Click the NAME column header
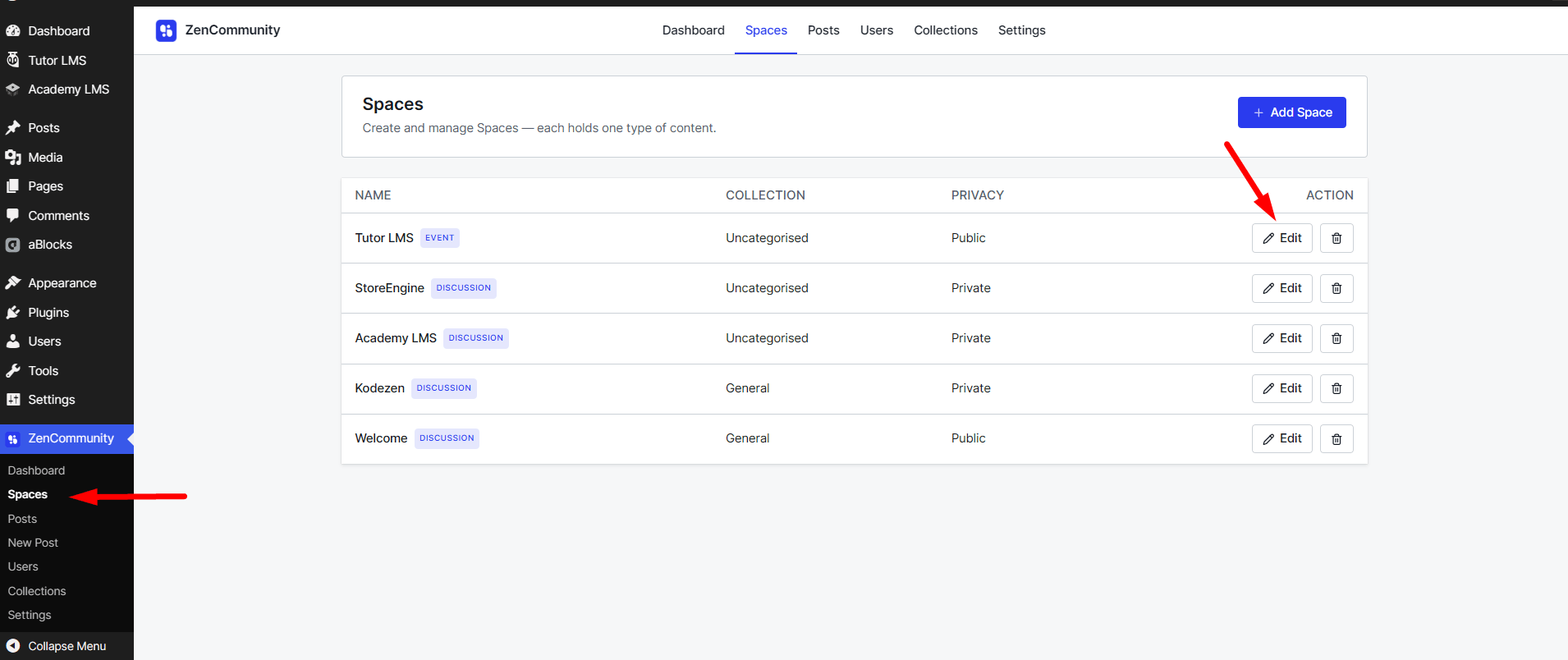1568x660 pixels. click(373, 195)
